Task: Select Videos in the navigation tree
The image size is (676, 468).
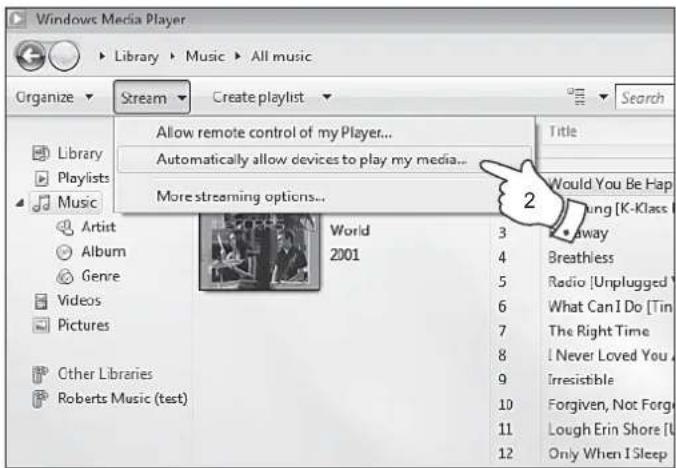Action: (x=79, y=301)
